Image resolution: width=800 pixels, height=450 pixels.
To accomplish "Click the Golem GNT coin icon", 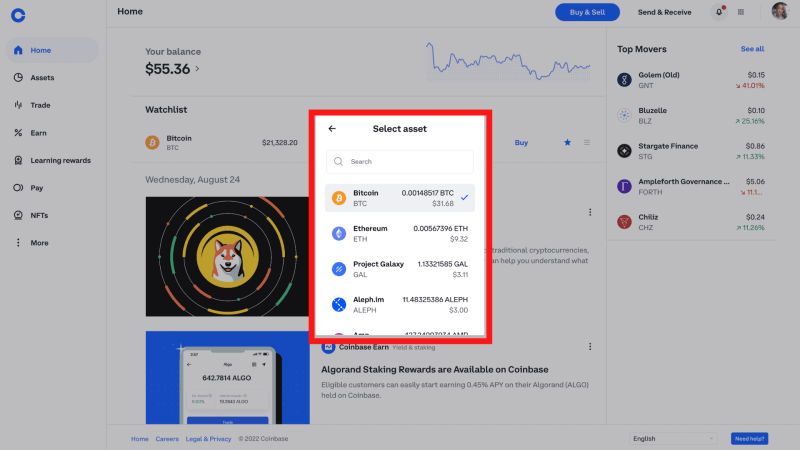I will pos(624,80).
